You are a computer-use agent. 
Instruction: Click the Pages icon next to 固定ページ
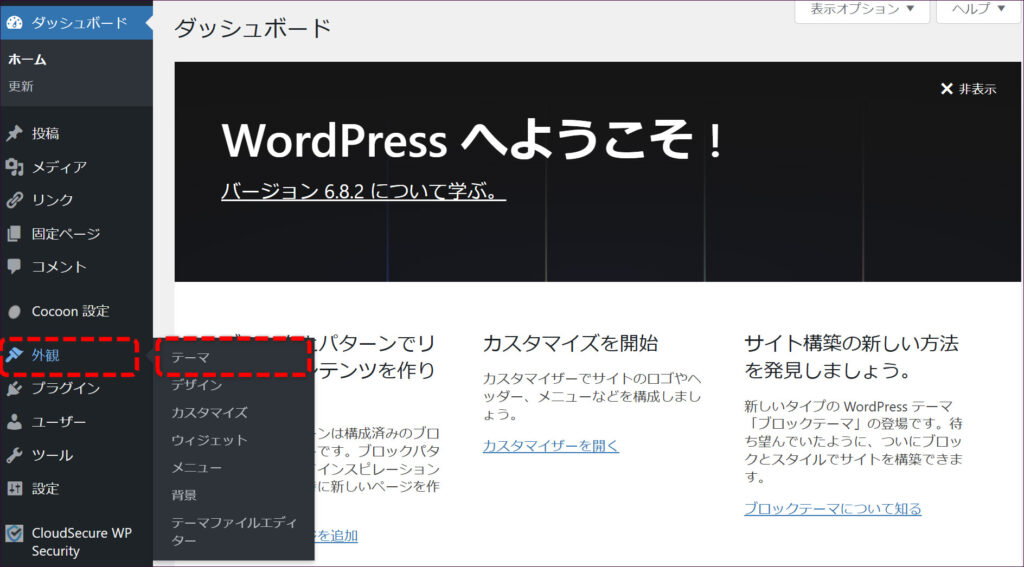[14, 234]
